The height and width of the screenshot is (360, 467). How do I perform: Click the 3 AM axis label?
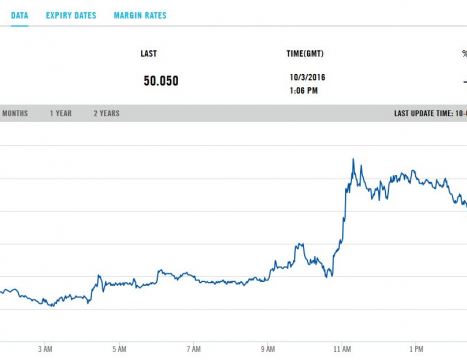[x=45, y=349]
